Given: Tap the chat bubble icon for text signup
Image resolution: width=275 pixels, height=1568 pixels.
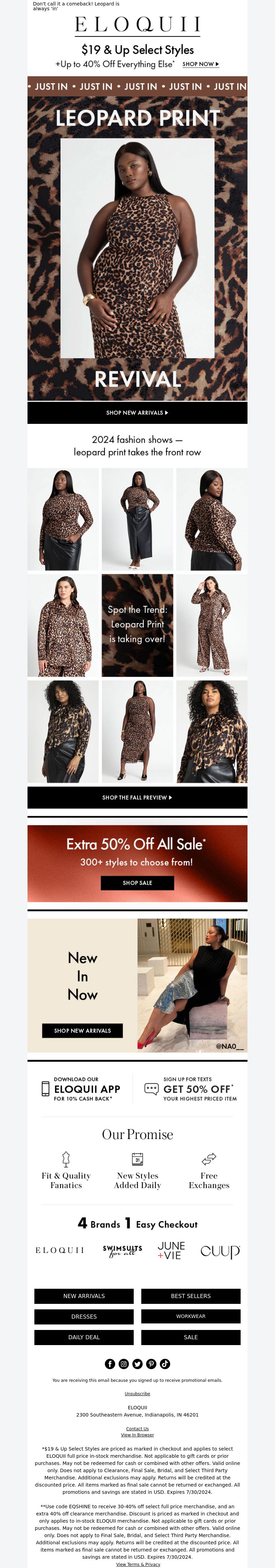Looking at the screenshot, I should (x=151, y=1088).
